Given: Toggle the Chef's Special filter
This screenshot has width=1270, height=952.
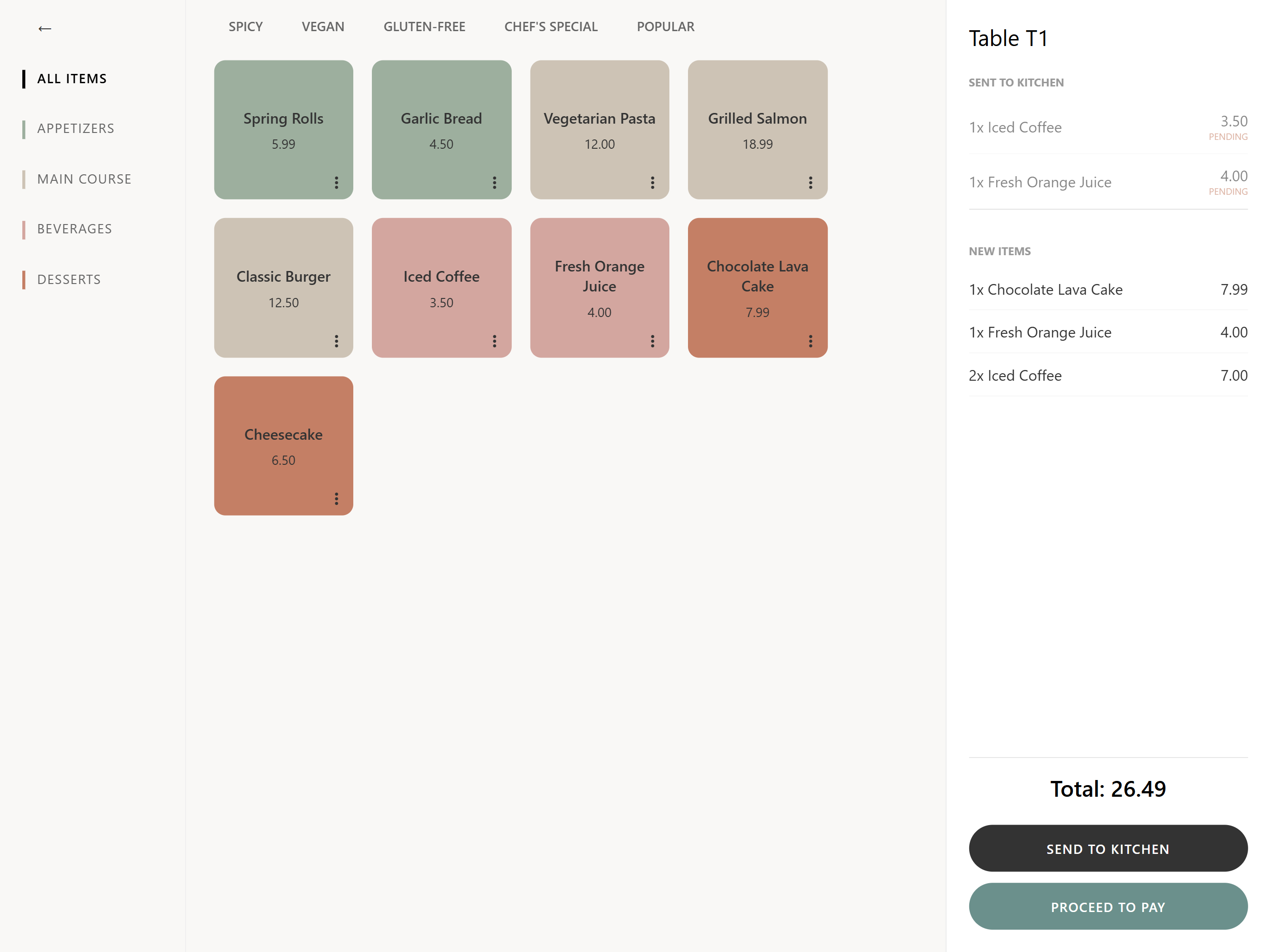Looking at the screenshot, I should (x=550, y=27).
